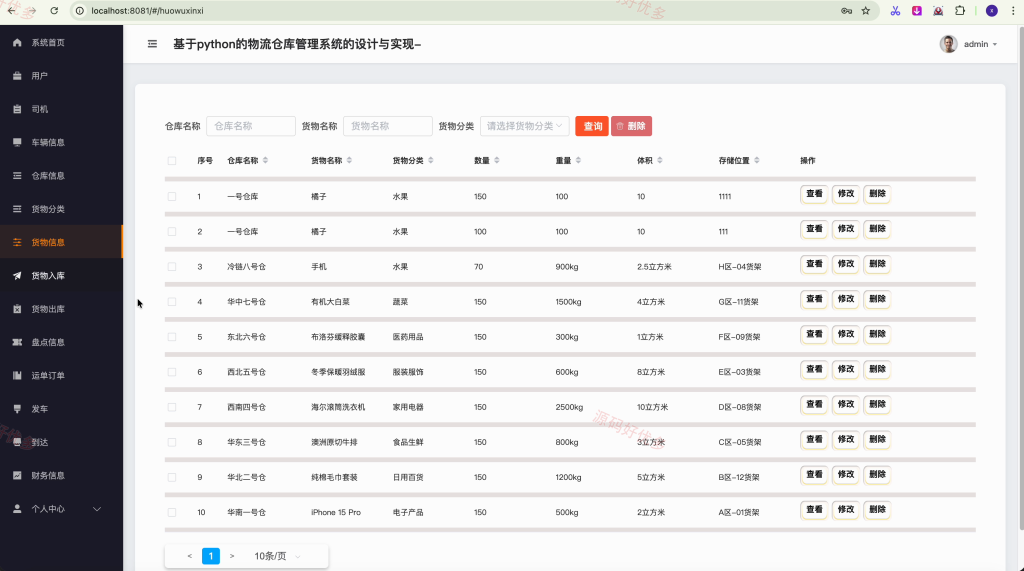Click the 仓库名称 search input
Image resolution: width=1024 pixels, height=571 pixels.
pos(251,126)
